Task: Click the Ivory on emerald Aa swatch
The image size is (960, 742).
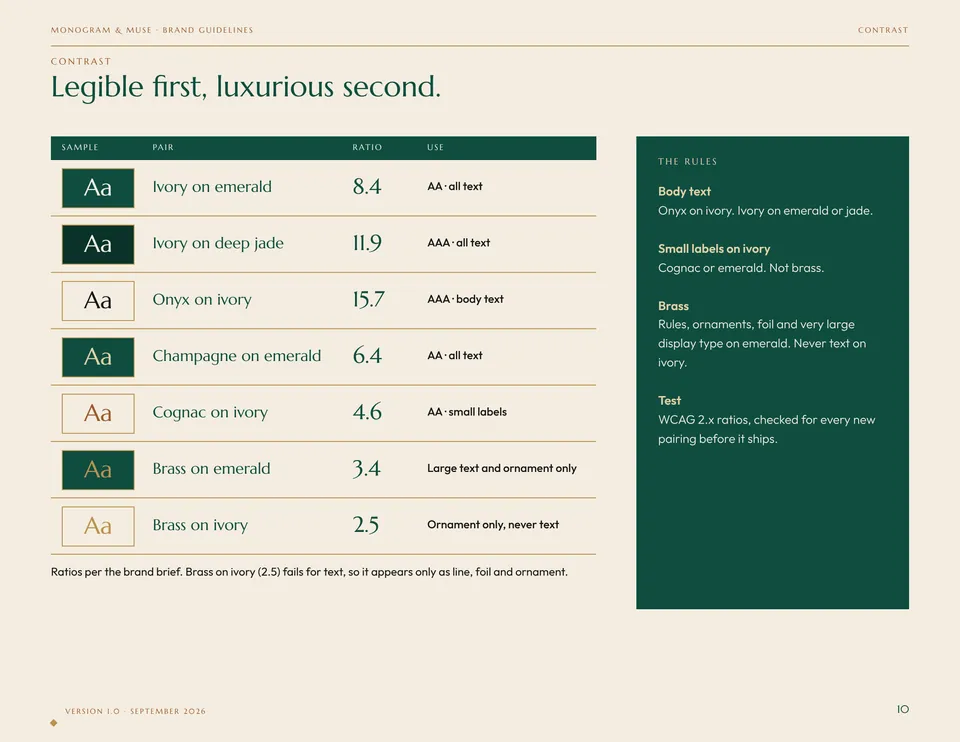Action: click(x=98, y=188)
